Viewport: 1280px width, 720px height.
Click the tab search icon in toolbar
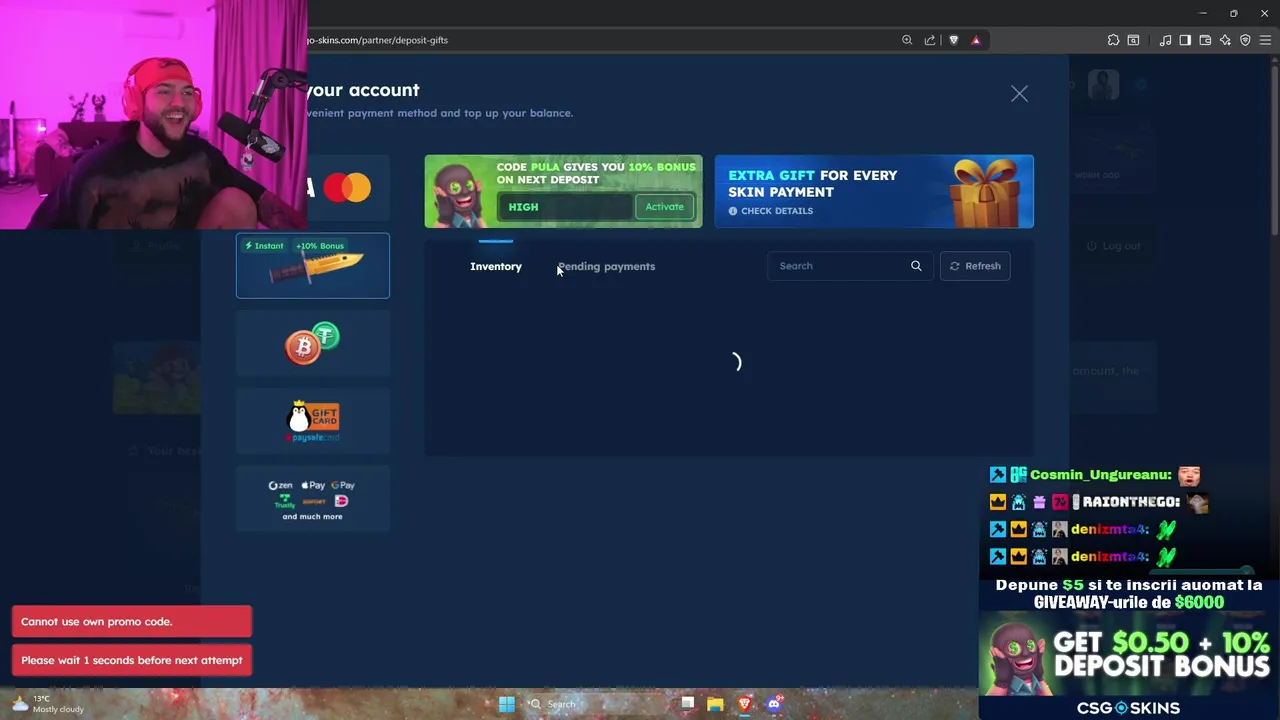[1133, 40]
